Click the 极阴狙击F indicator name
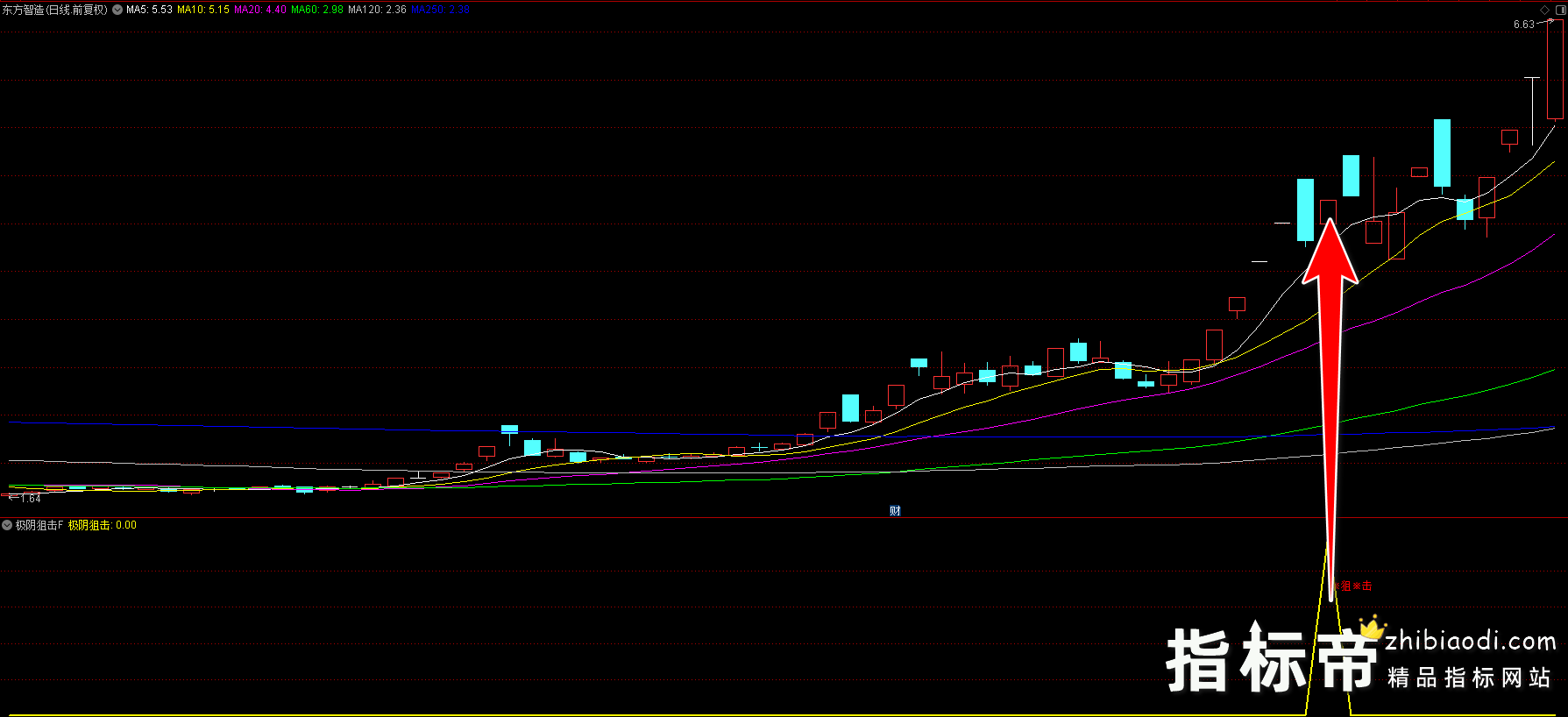This screenshot has height=717, width=1568. [39, 525]
